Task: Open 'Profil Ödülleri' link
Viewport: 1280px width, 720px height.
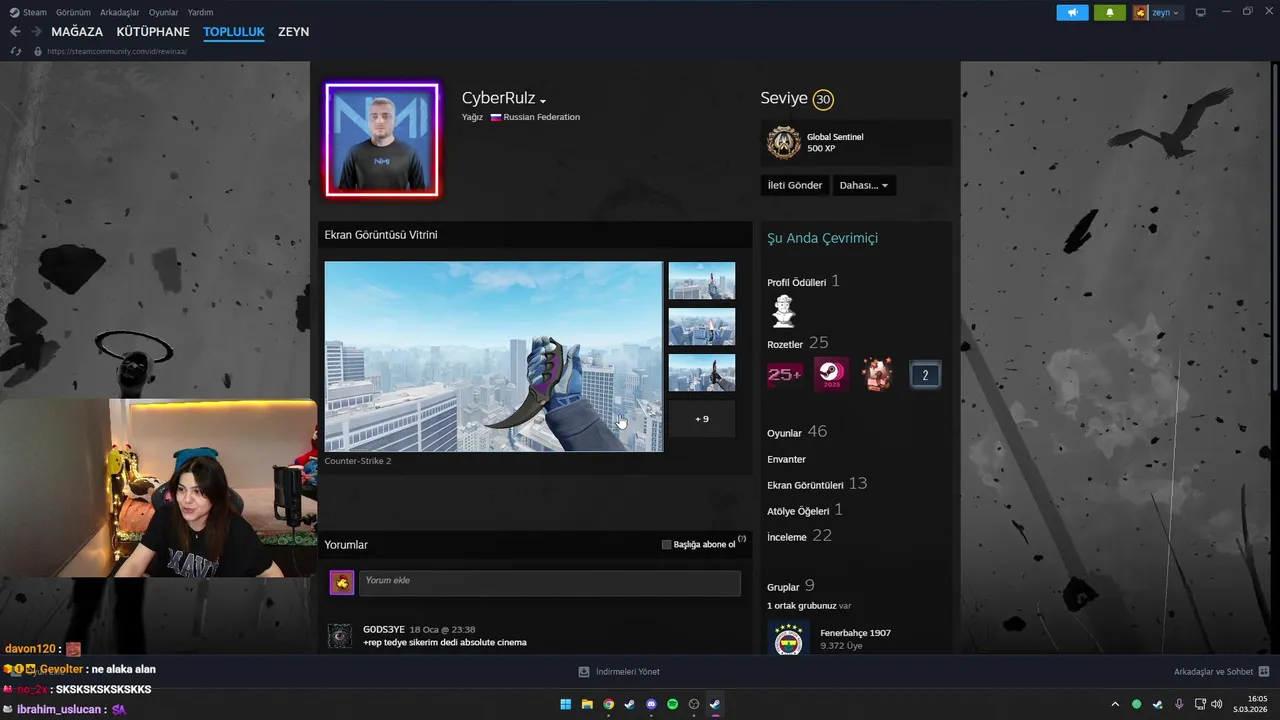Action: pos(796,283)
